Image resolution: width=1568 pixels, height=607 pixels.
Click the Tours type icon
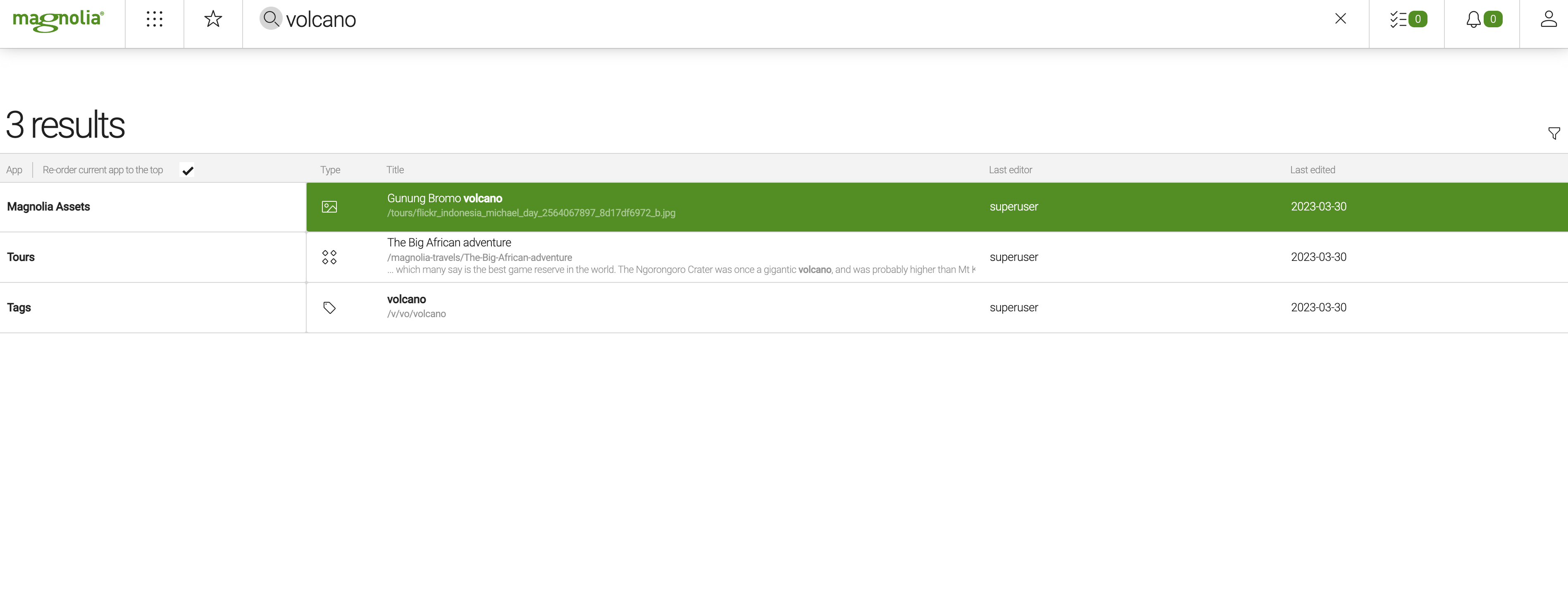pyautogui.click(x=329, y=257)
